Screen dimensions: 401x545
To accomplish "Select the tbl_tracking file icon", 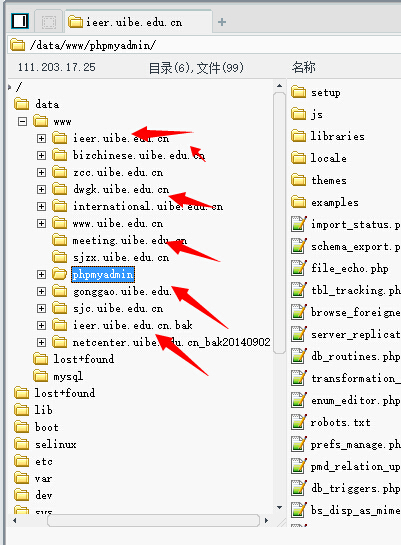I will tap(299, 290).
